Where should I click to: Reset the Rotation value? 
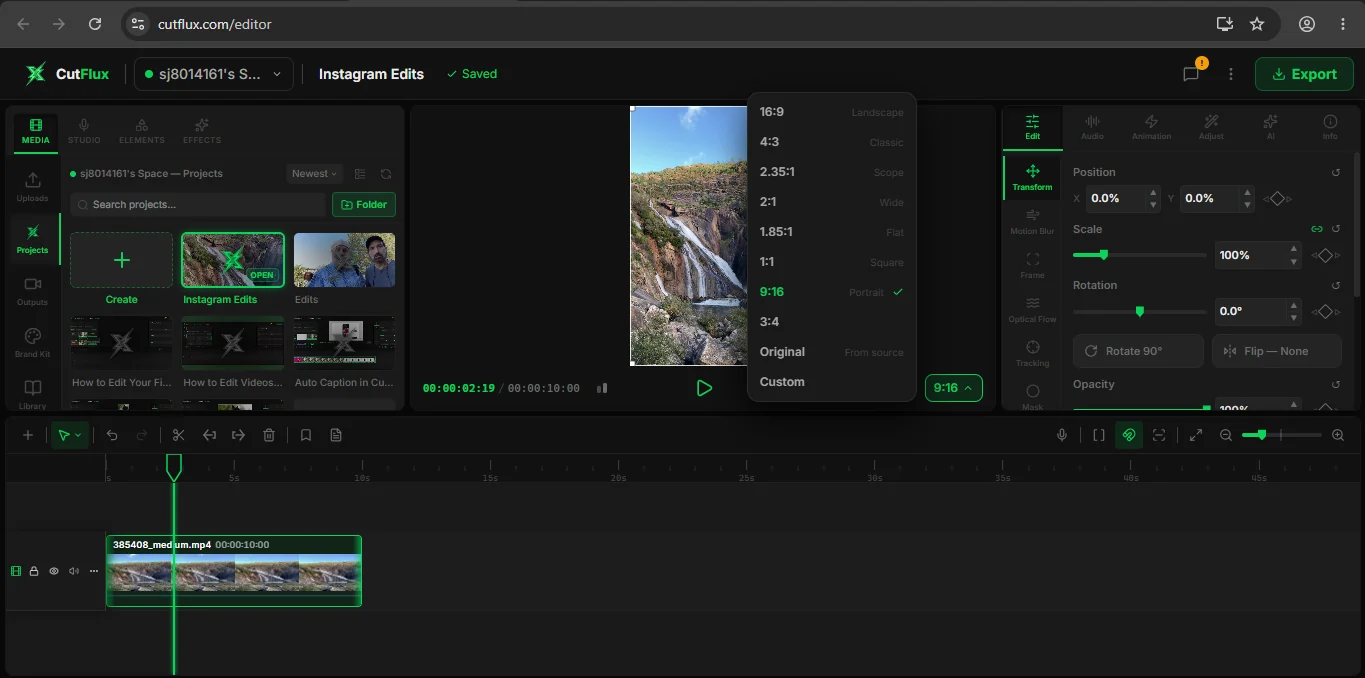click(1336, 286)
